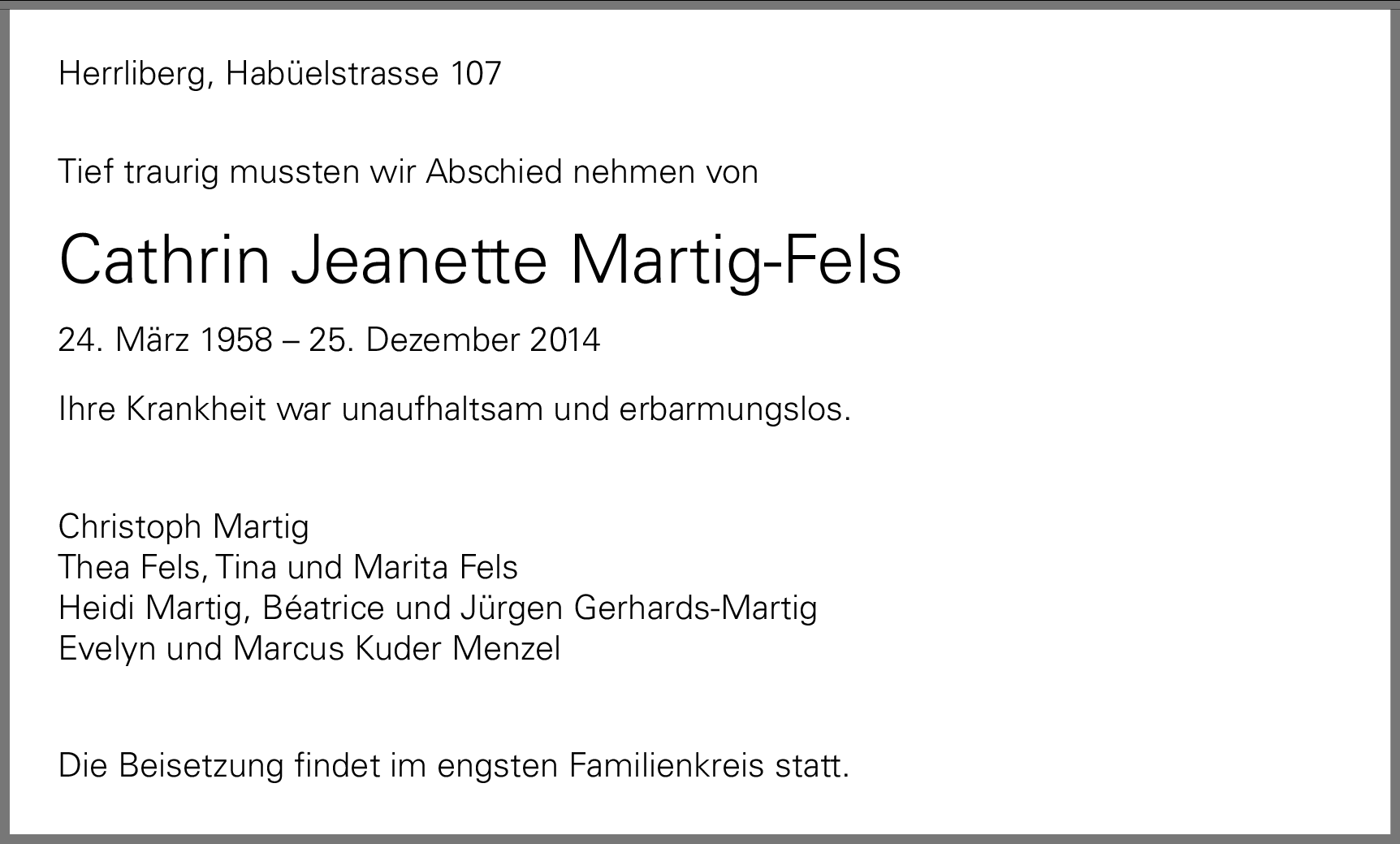Click the text Evelyn und Marcus Kuder Menzel
The height and width of the screenshot is (844, 1400).
coord(309,648)
